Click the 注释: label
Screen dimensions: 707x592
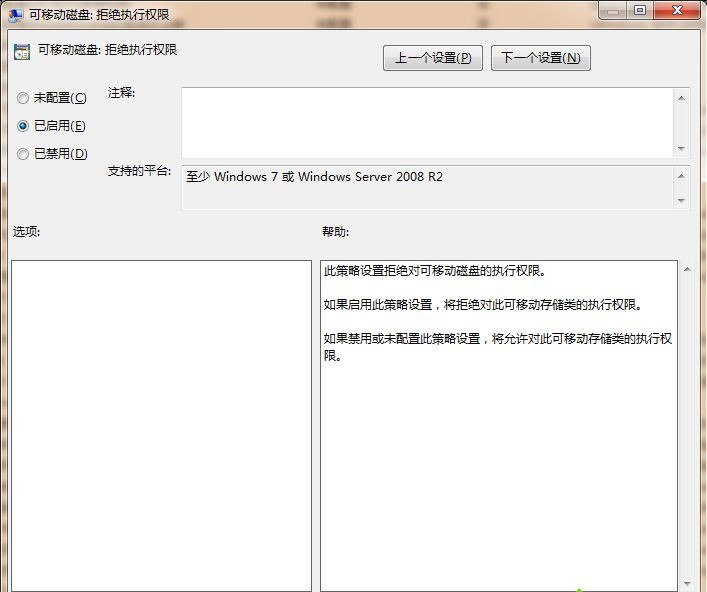[x=121, y=93]
